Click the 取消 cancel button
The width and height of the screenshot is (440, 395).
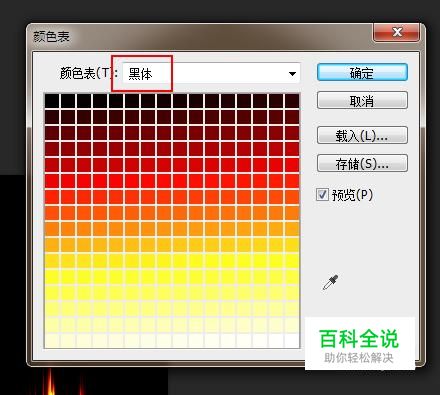point(362,100)
